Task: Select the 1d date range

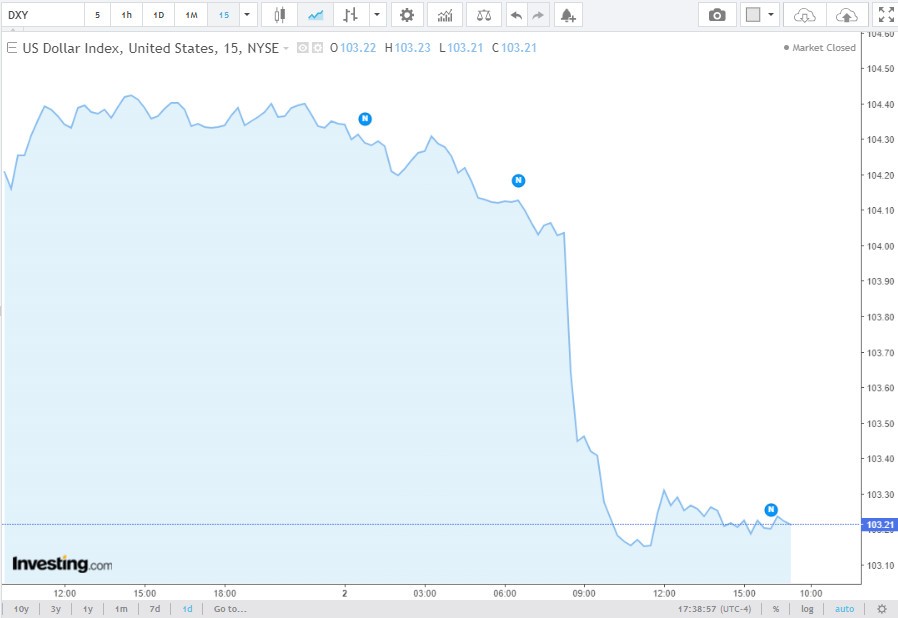Action: (x=187, y=609)
